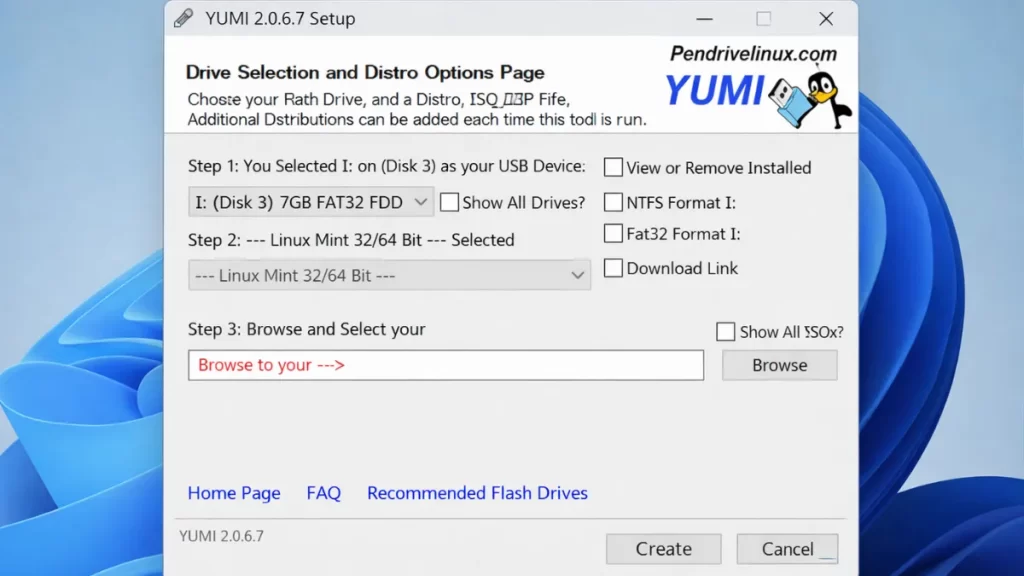Open the Home Page link
This screenshot has width=1024, height=576.
tap(234, 493)
